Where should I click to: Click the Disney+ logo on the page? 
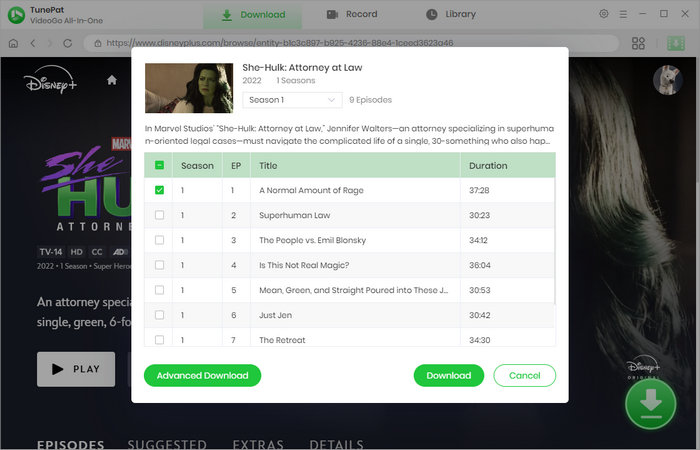point(50,79)
